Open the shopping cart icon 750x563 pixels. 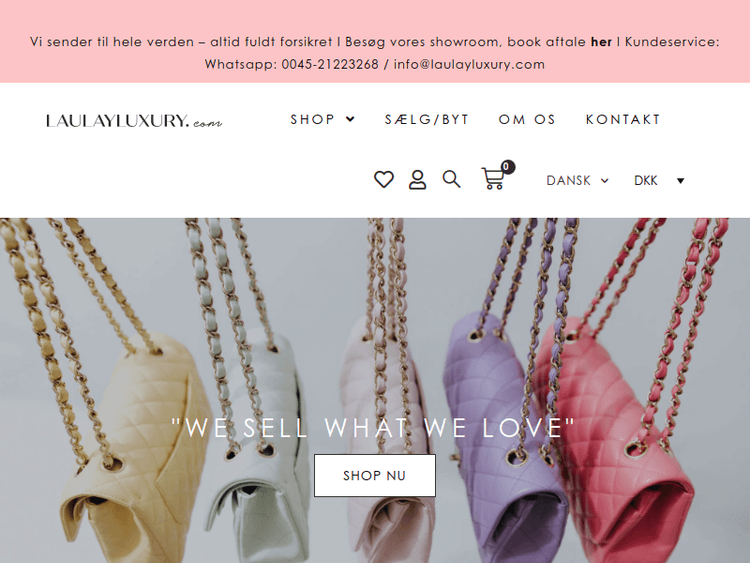click(x=493, y=178)
